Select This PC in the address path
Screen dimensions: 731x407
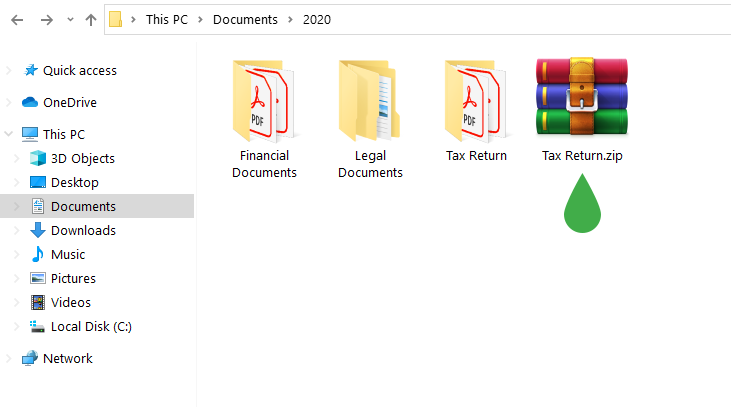[x=167, y=20]
